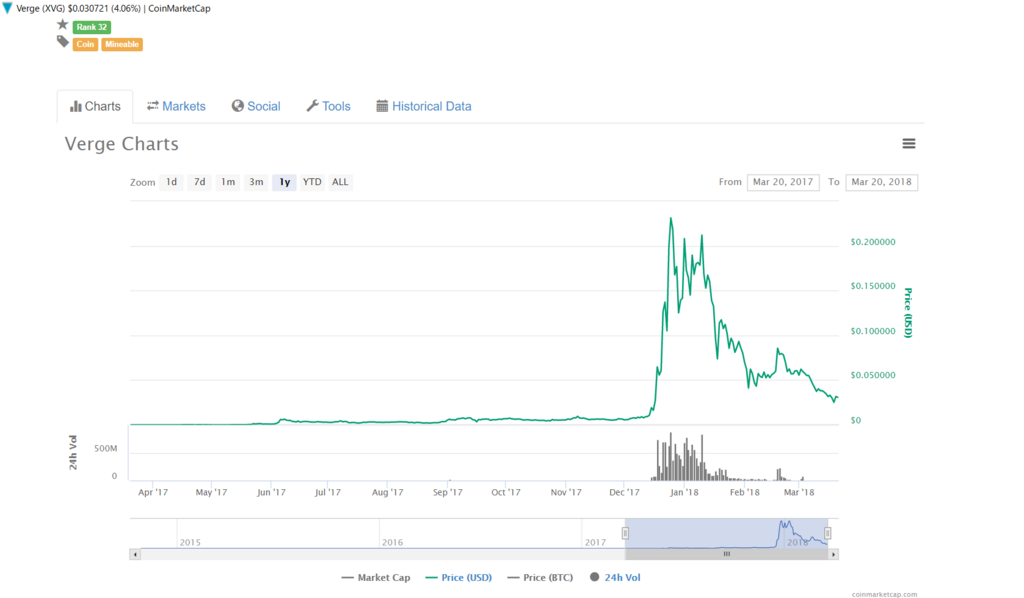Click the tag icon beside Coin
Viewport: 1024px width, 598px height.
(63, 42)
